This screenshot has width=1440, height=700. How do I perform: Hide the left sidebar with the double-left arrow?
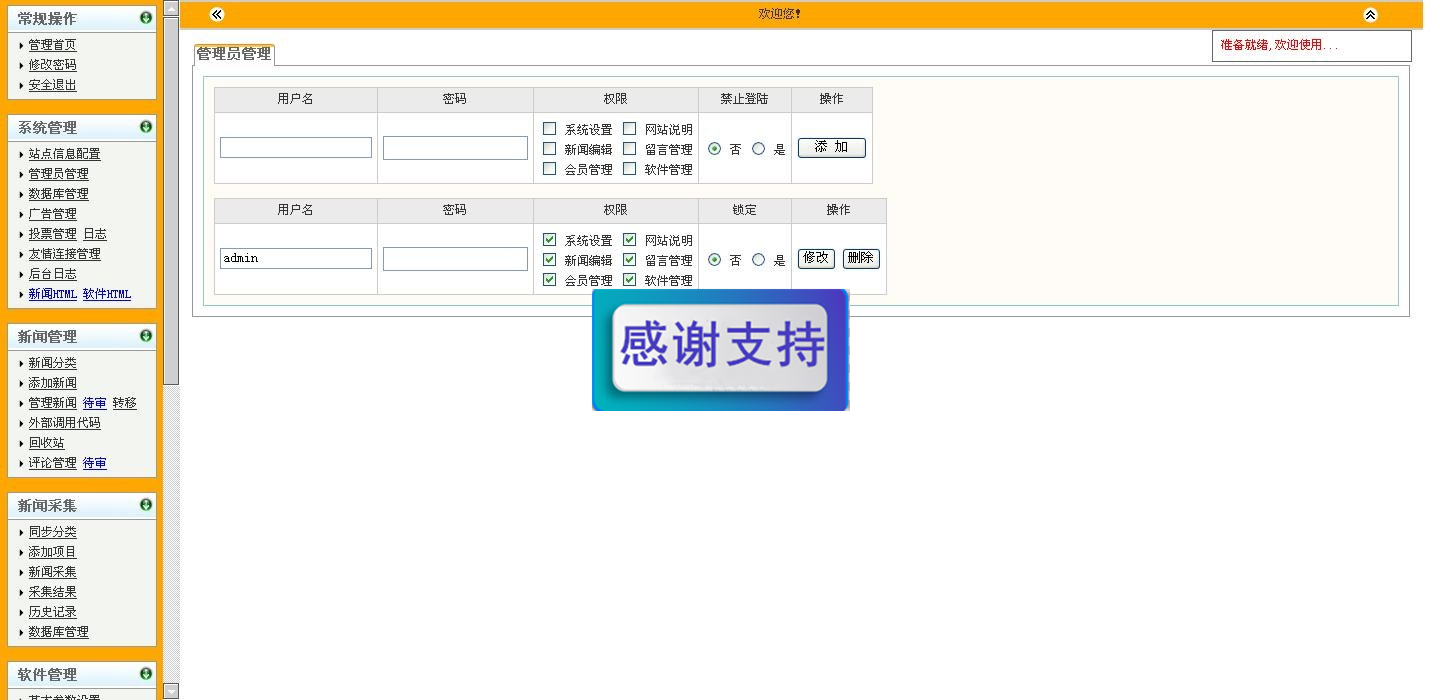217,14
